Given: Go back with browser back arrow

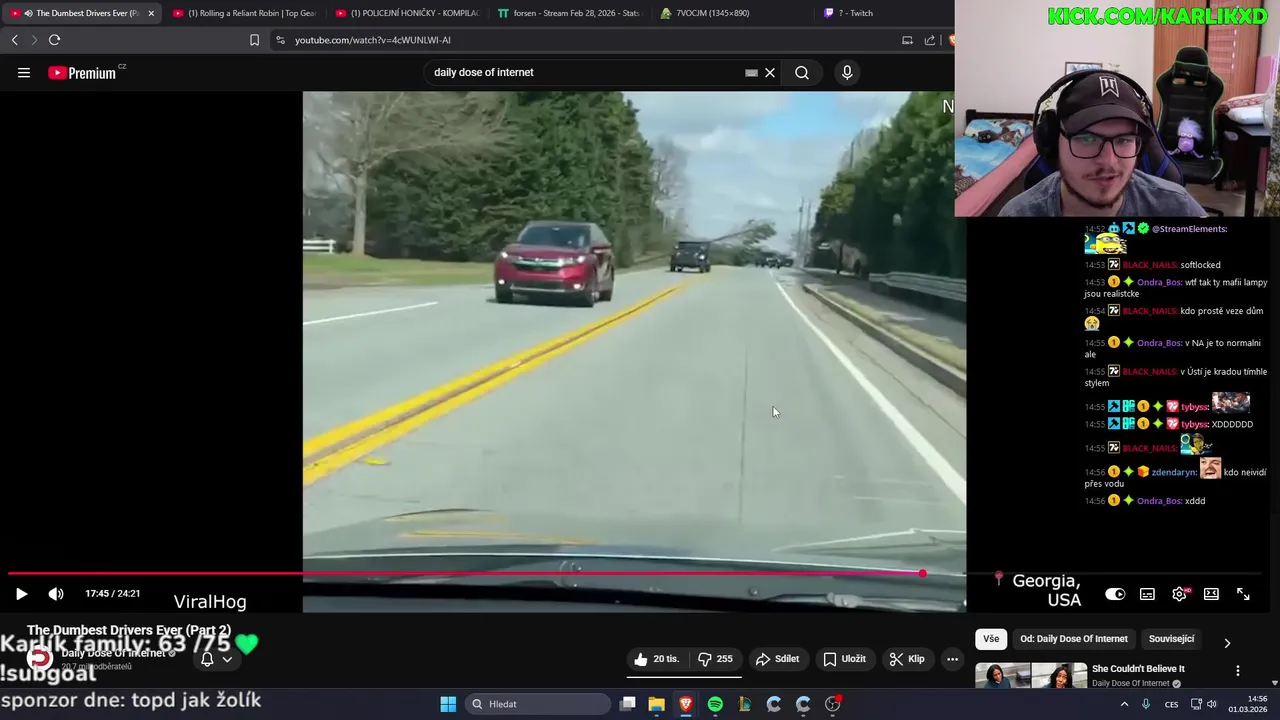Looking at the screenshot, I should 15,40.
